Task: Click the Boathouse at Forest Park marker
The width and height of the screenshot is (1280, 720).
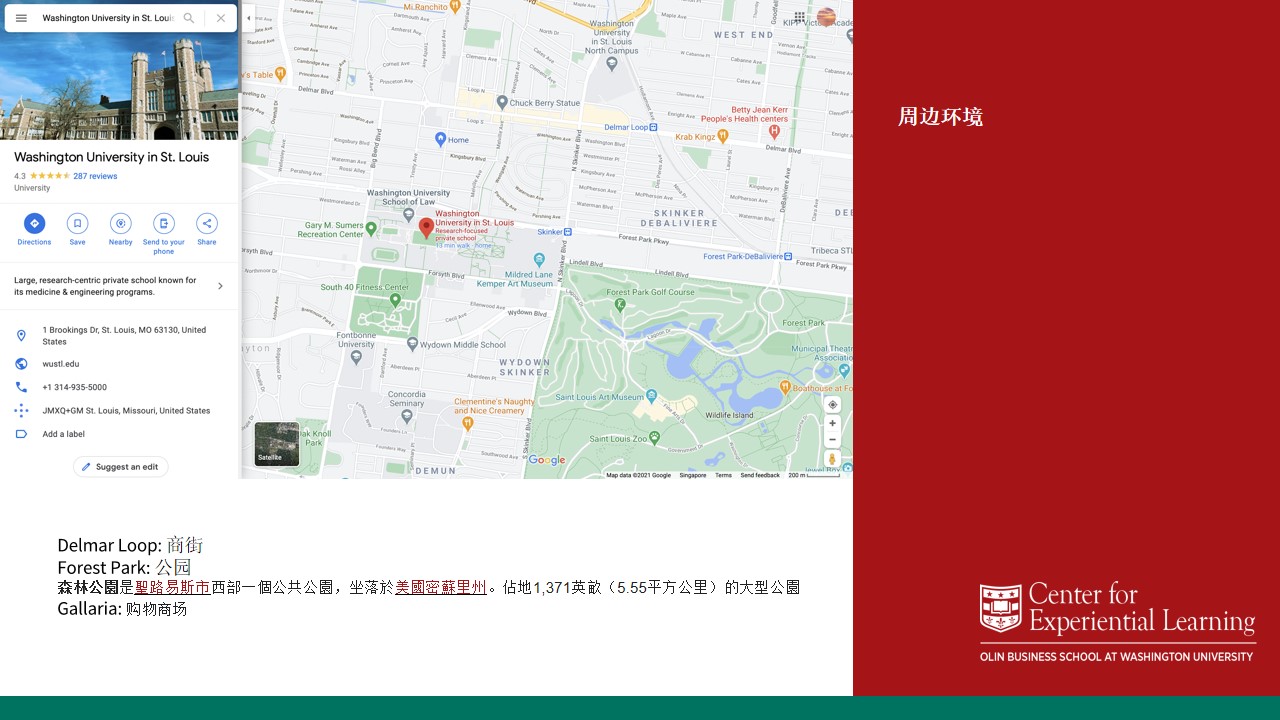Action: click(x=786, y=387)
